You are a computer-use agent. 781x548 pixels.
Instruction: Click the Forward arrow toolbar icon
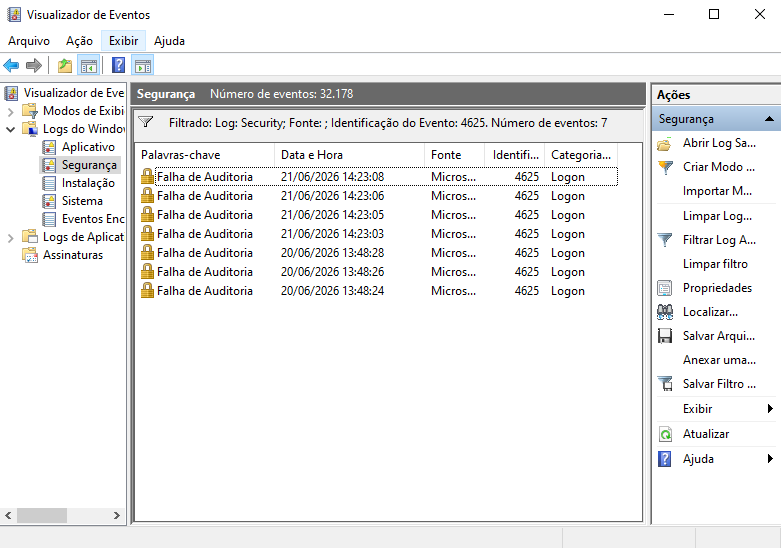(33, 65)
